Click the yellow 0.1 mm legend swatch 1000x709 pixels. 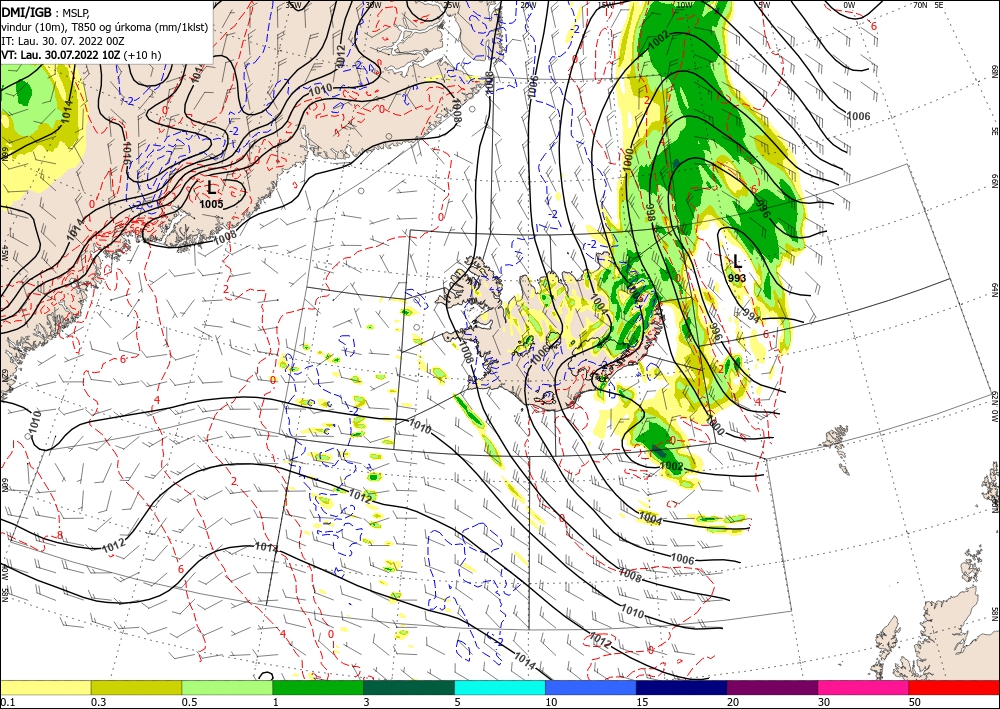(45, 687)
